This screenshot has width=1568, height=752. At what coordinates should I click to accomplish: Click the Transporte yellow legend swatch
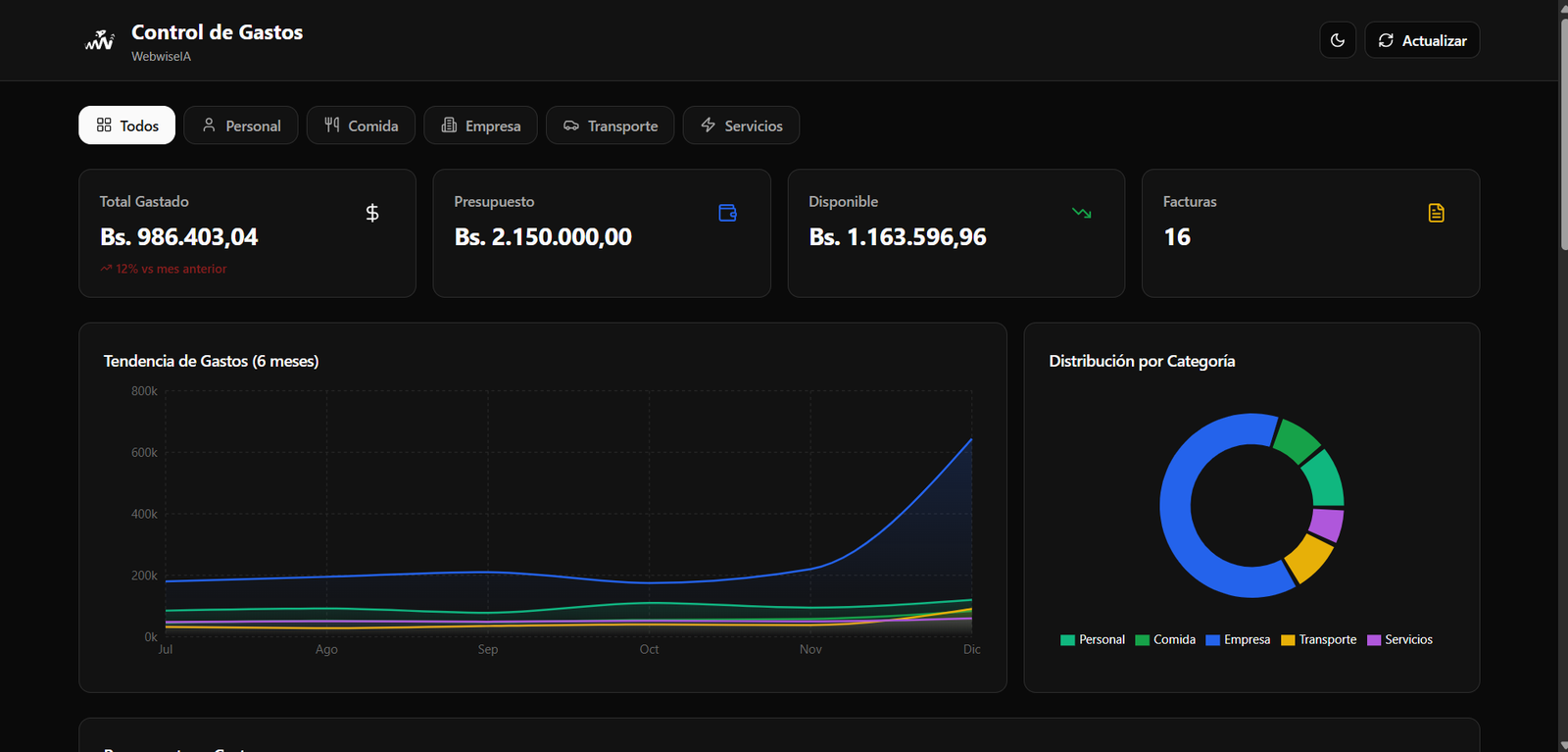pos(1288,640)
